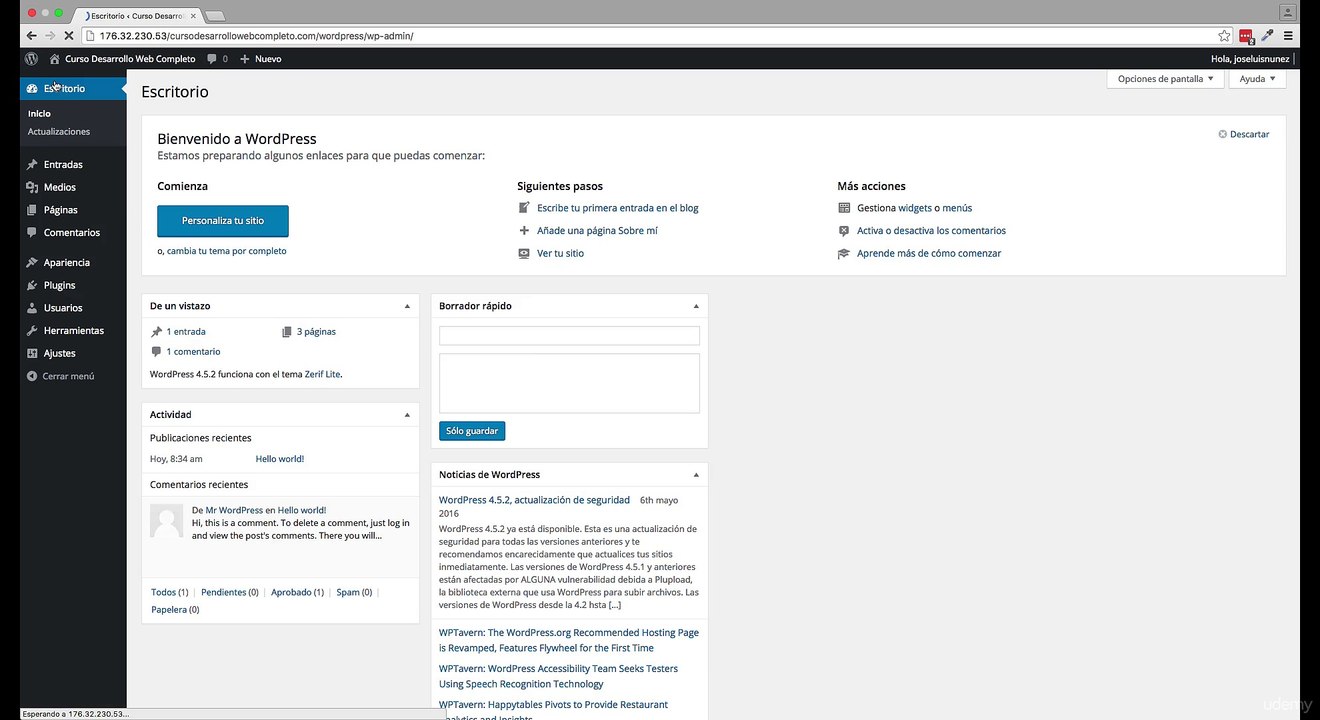The width and height of the screenshot is (1320, 720).
Task: Stop page loading with the X button
Action: [71, 36]
